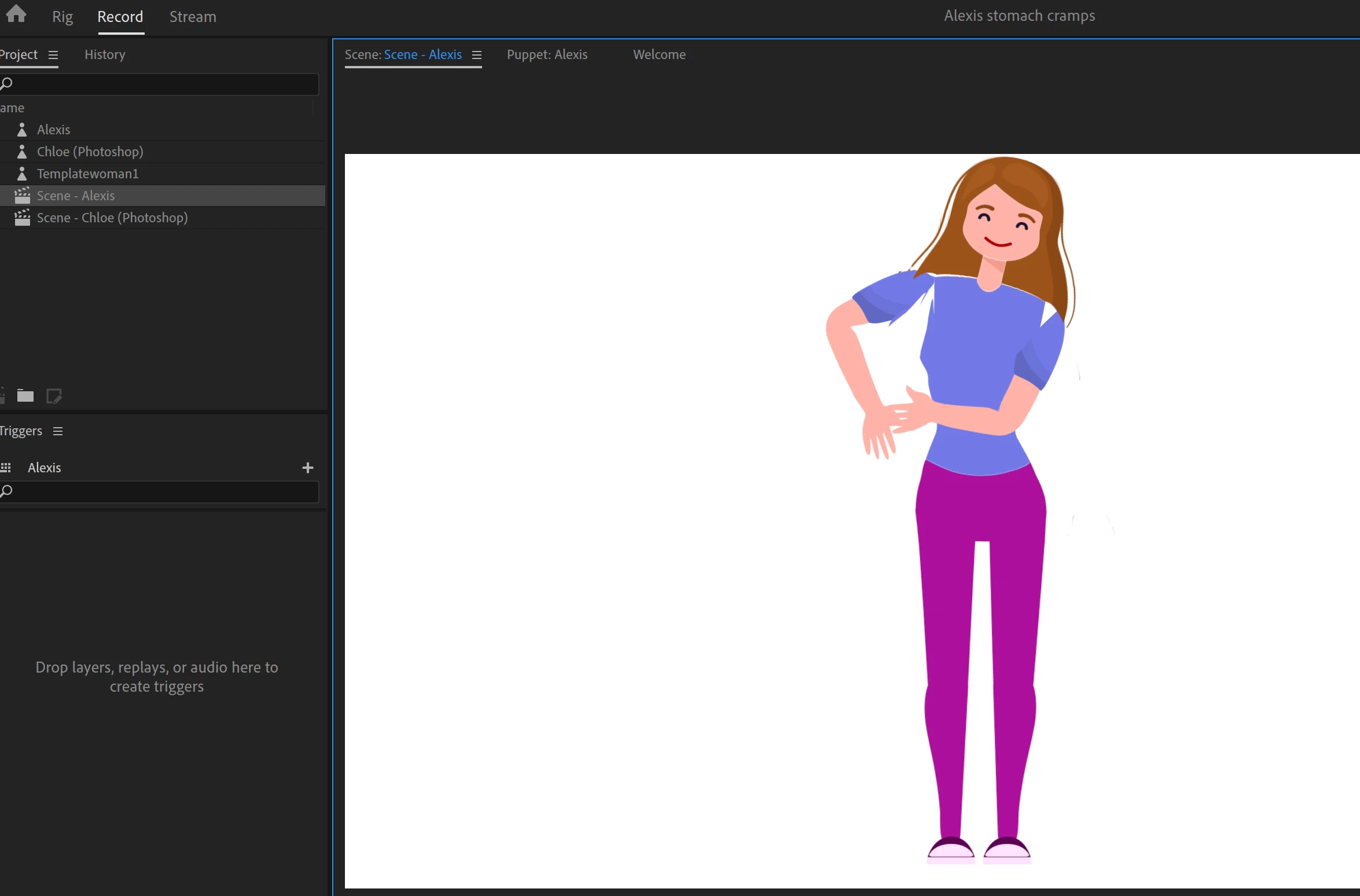Select Scene - Alexis in Project list
1360x896 pixels.
[x=163, y=196]
